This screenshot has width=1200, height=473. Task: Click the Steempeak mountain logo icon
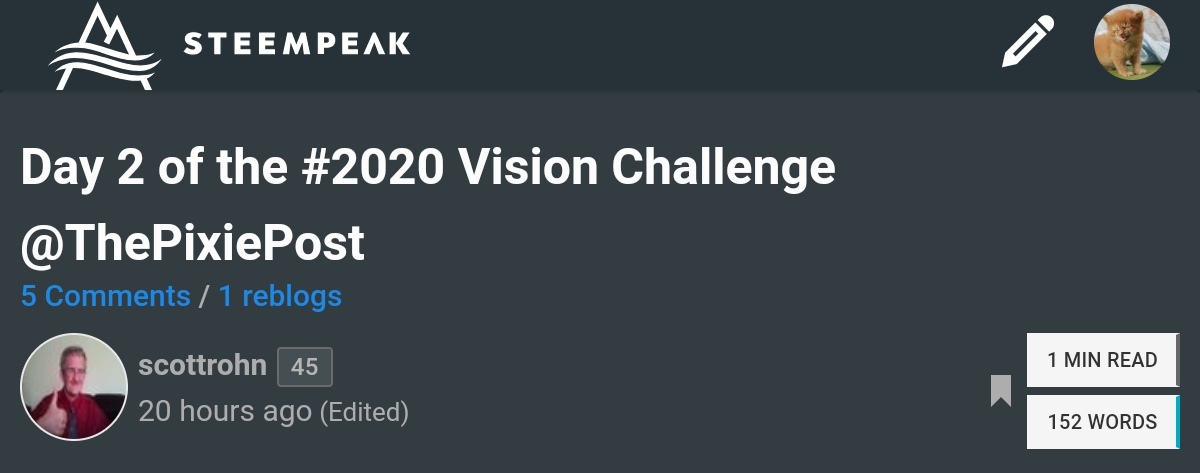(x=104, y=46)
